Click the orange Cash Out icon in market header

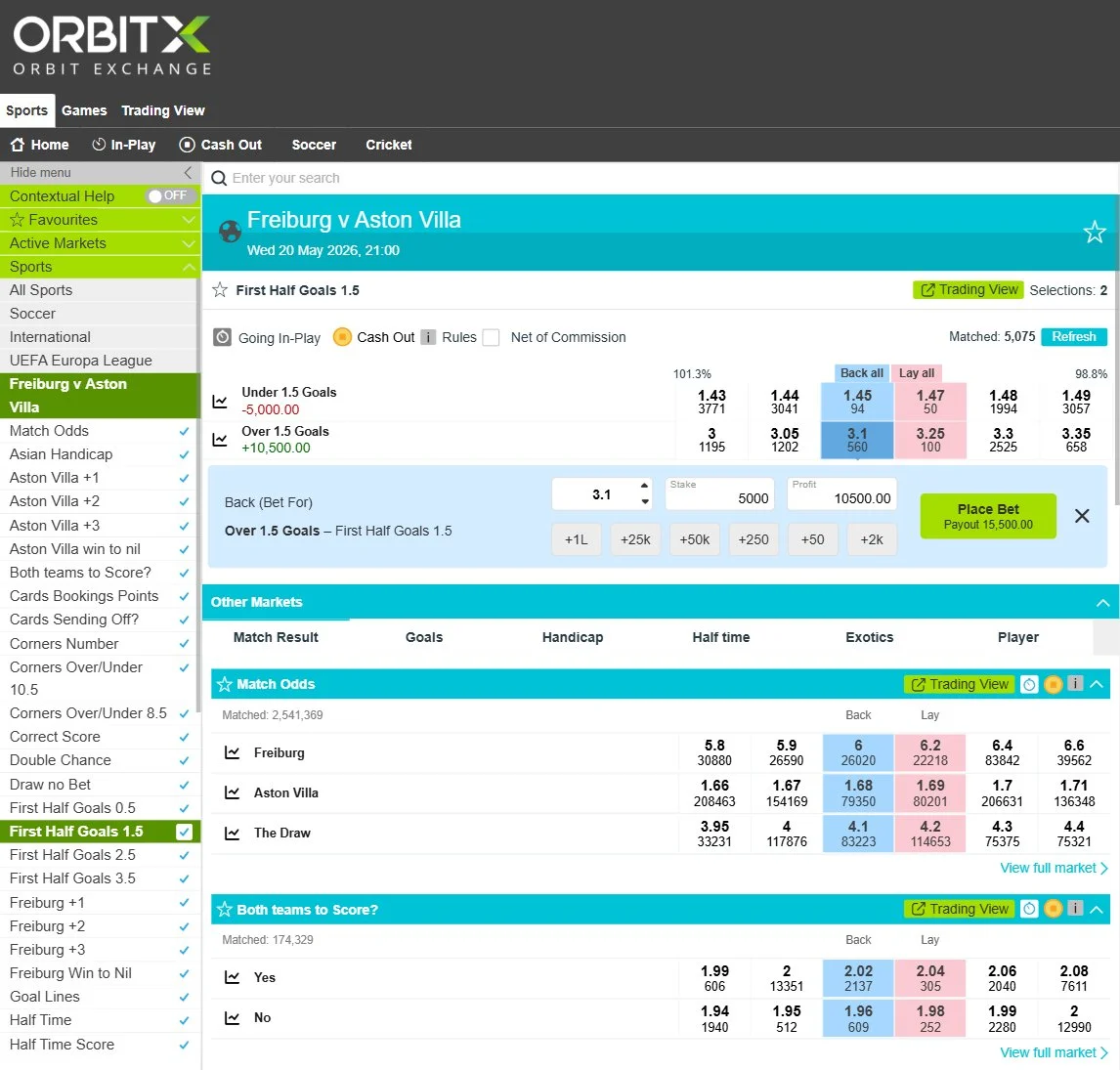click(342, 336)
